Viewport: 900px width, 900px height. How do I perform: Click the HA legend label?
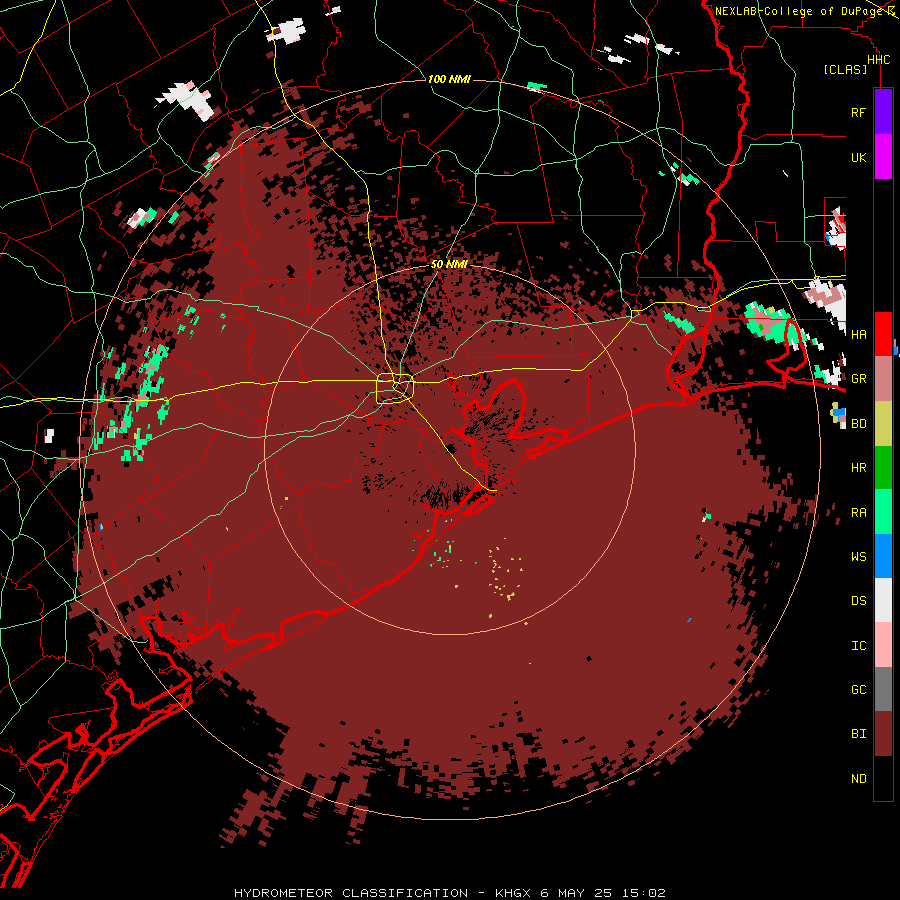[859, 334]
